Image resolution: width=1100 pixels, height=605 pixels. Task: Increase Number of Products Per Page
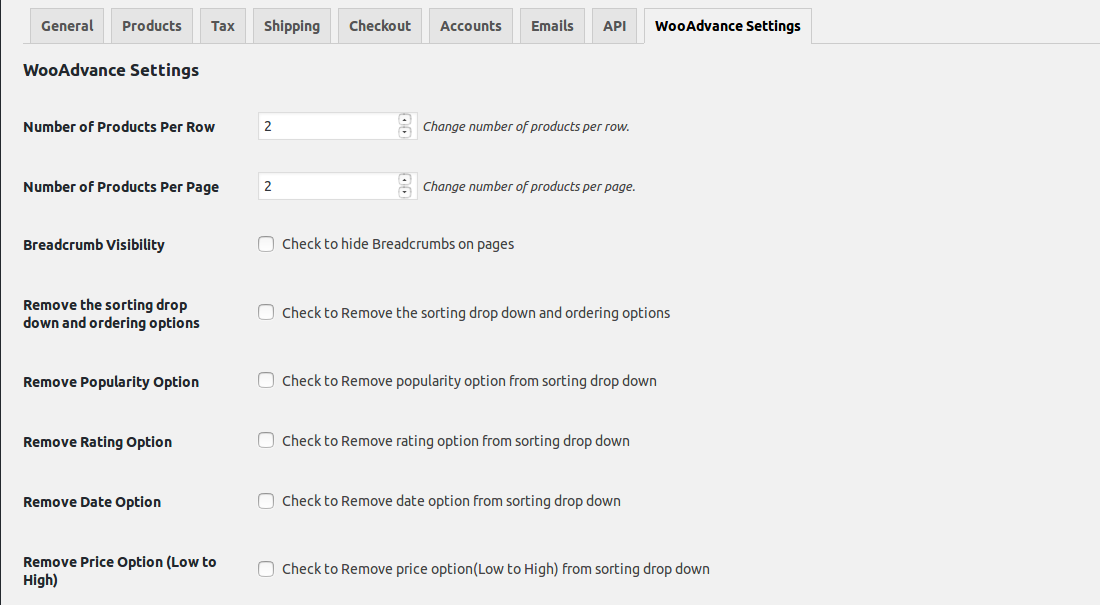pos(405,180)
